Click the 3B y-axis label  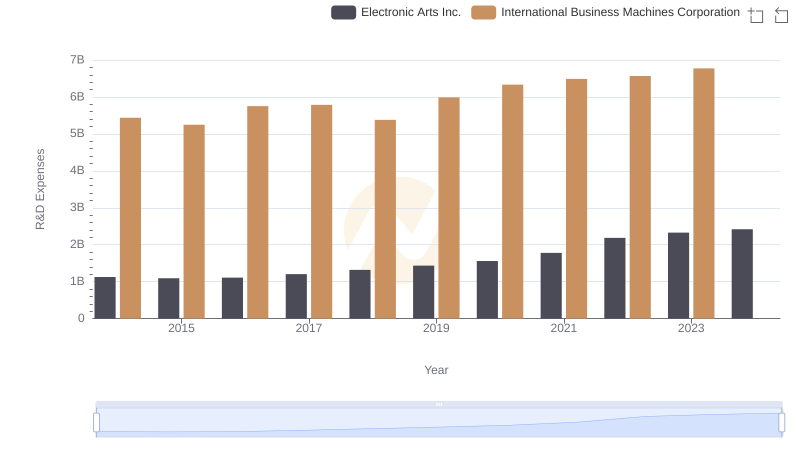[77, 207]
